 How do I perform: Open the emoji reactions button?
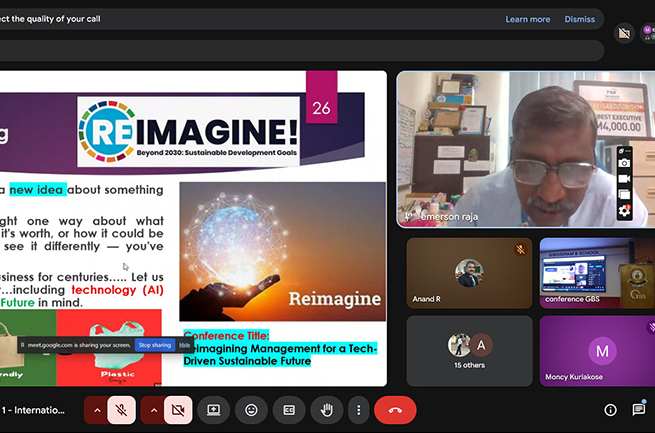tap(251, 409)
